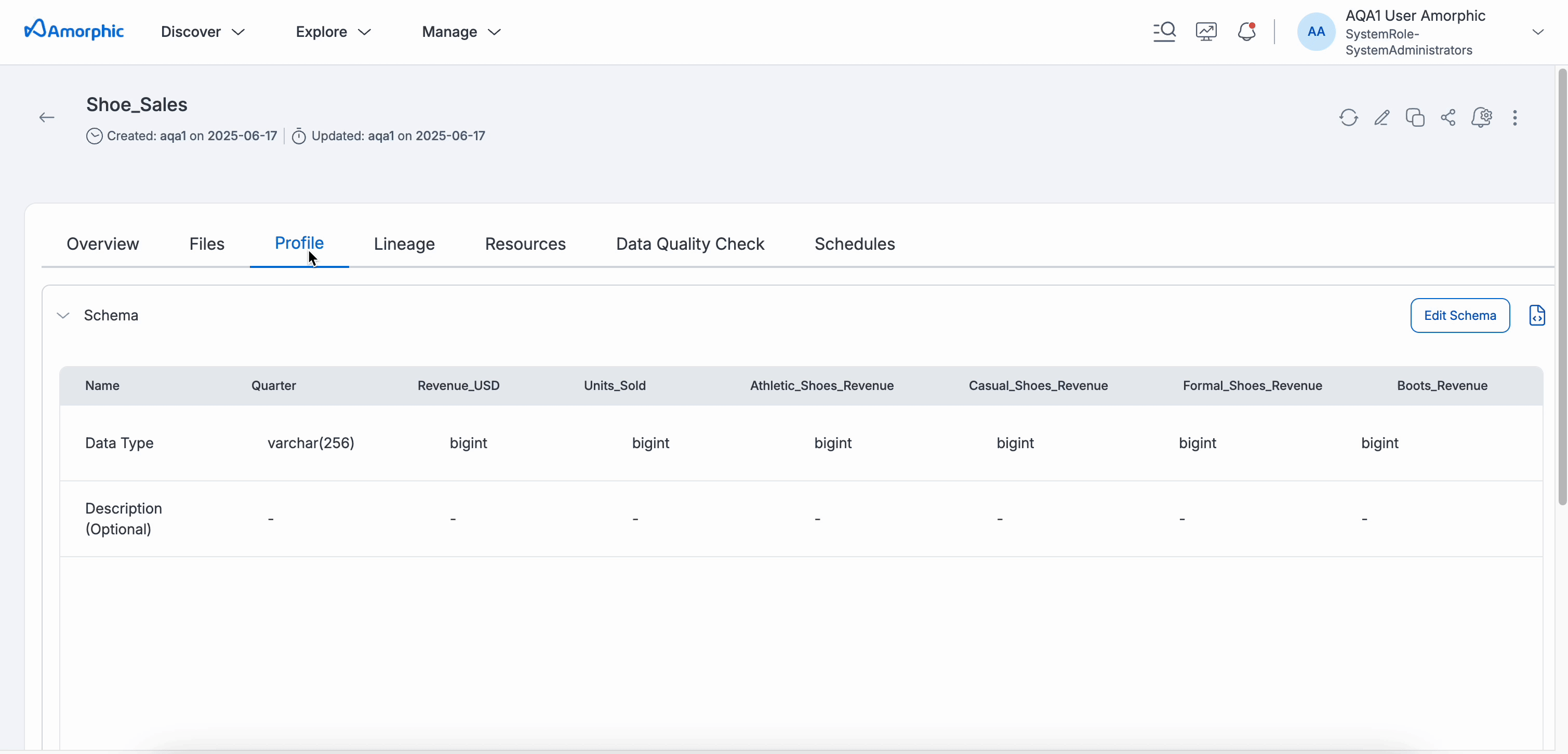Switch to the Lineage tab
Image resolution: width=1568 pixels, height=754 pixels.
point(404,244)
